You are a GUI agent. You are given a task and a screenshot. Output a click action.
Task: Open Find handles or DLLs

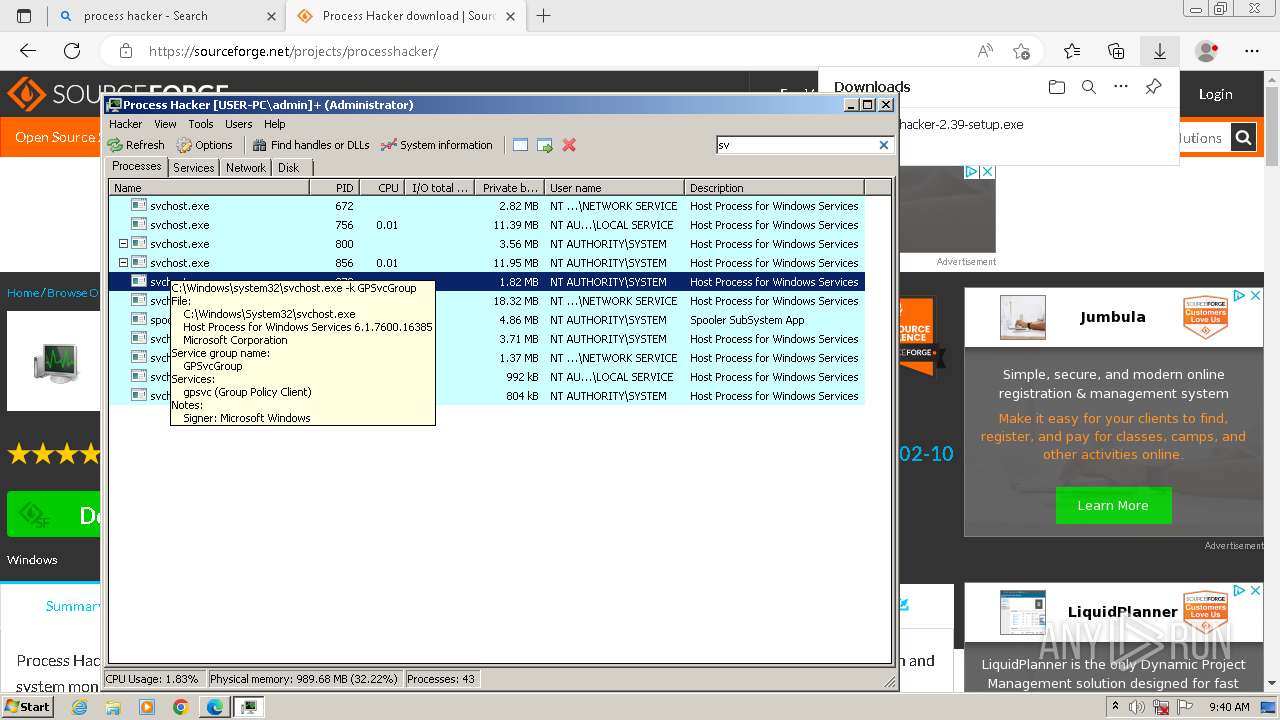[311, 145]
